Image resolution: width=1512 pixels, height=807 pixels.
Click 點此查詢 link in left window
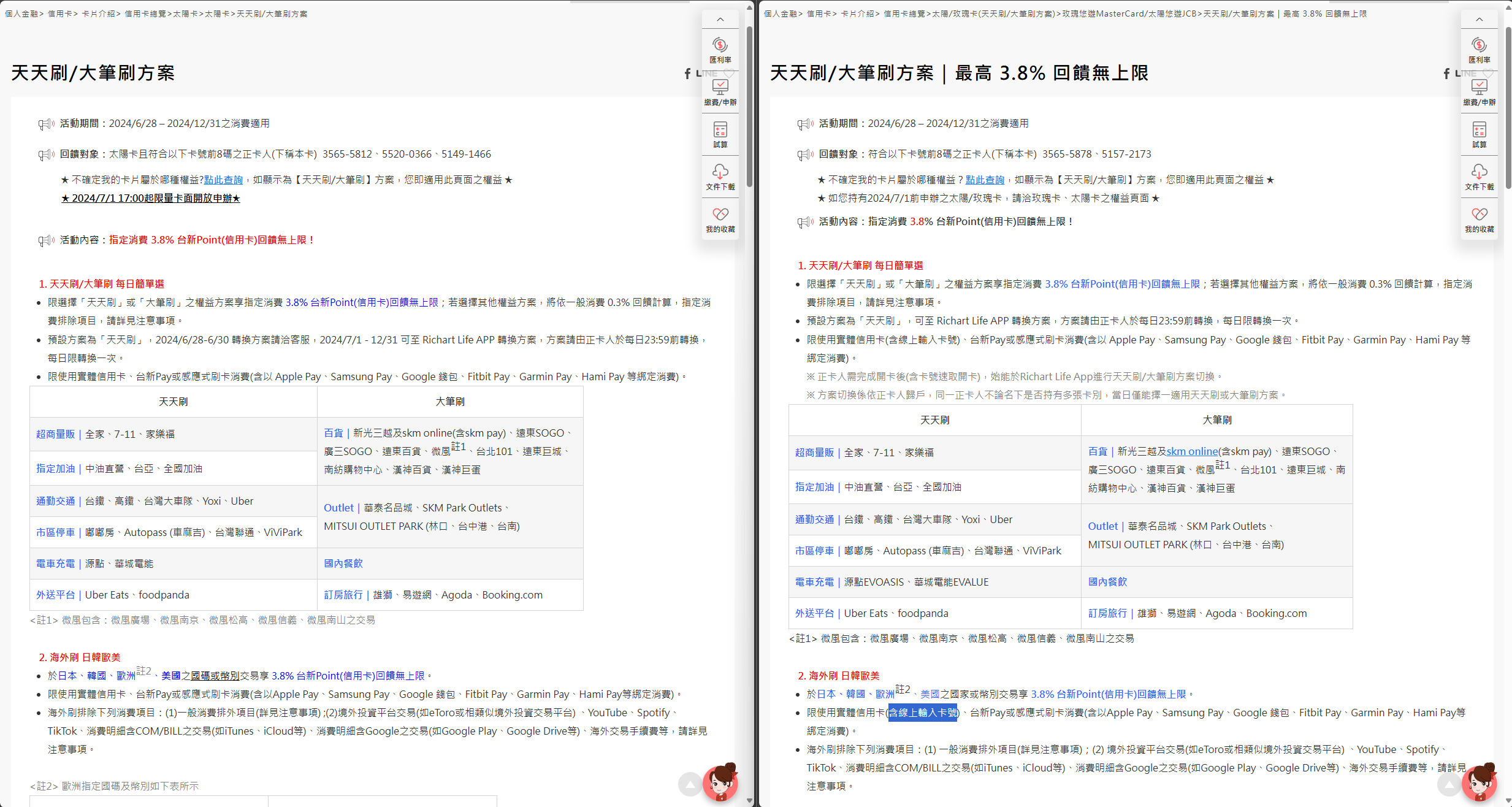tap(223, 180)
